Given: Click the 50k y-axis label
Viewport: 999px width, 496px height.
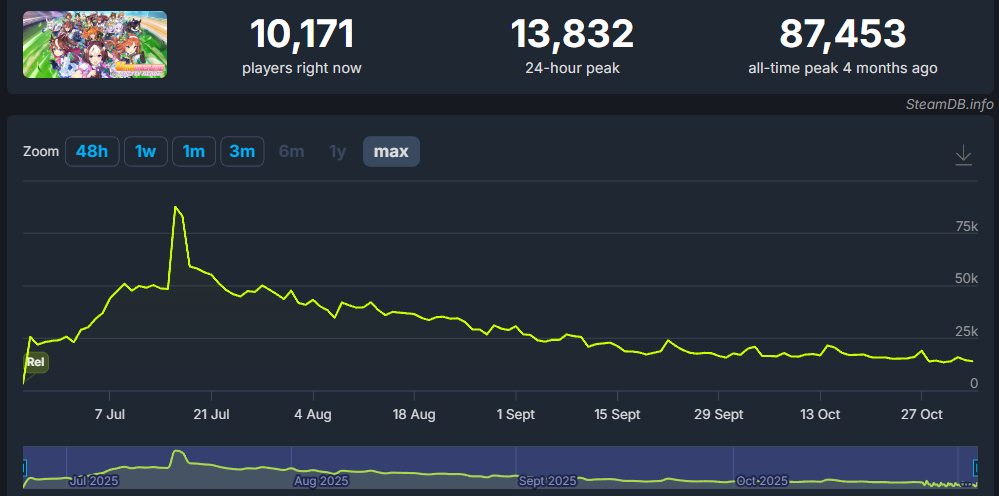Looking at the screenshot, I should 967,279.
